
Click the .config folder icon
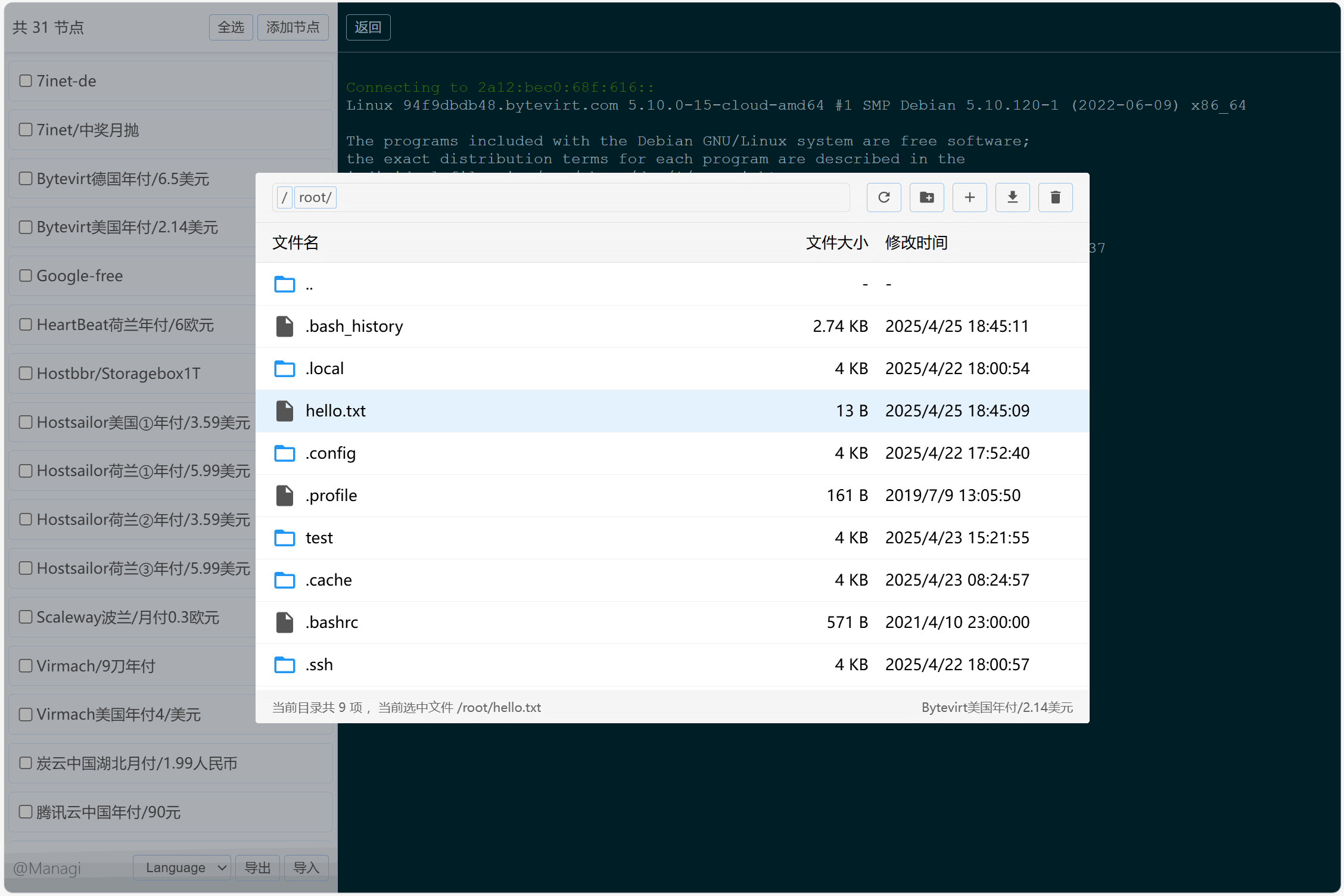pyautogui.click(x=284, y=453)
